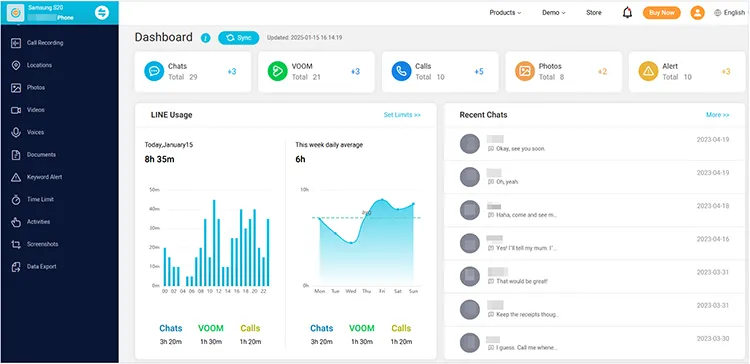Expand the Products dropdown menu

(505, 13)
